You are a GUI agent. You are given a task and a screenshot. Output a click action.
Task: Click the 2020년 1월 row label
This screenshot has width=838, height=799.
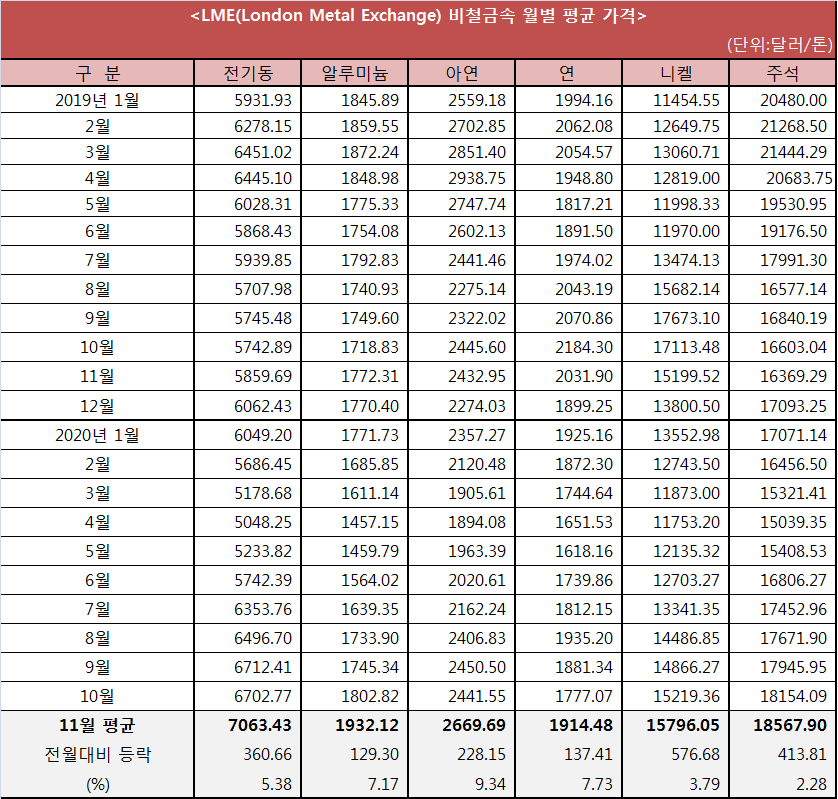(x=97, y=435)
